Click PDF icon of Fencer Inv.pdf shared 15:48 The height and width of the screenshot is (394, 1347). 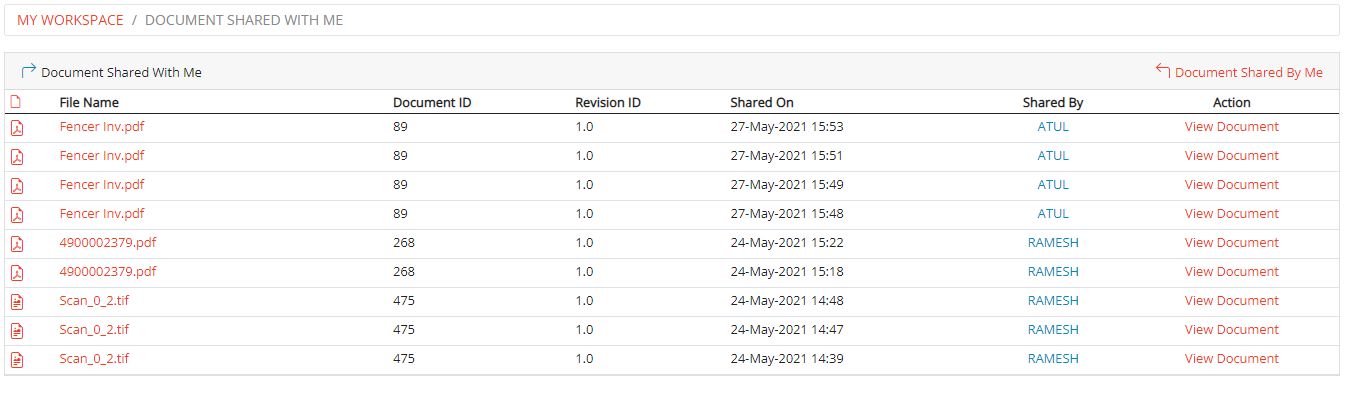pos(16,215)
